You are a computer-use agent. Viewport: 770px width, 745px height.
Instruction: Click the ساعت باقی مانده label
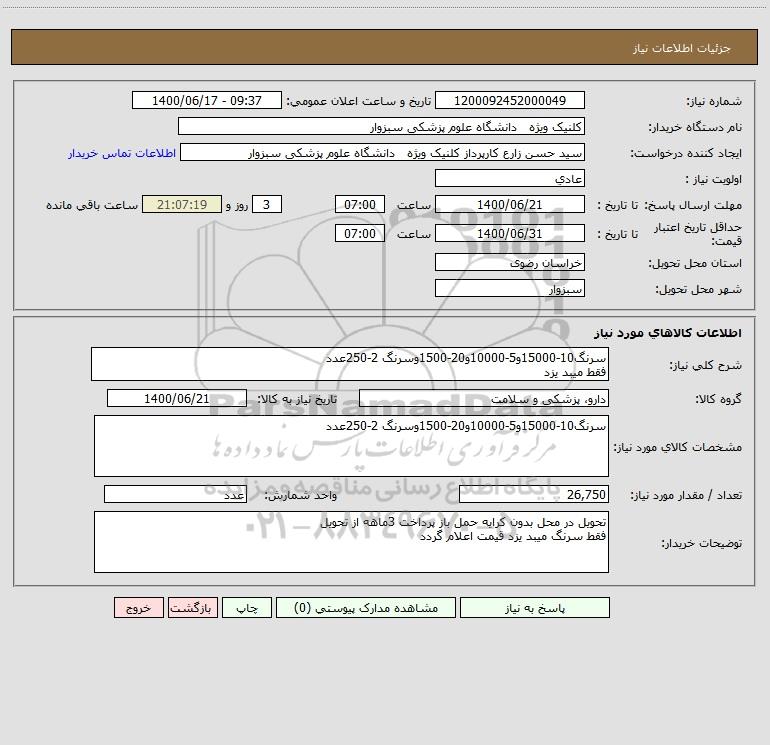tap(92, 205)
